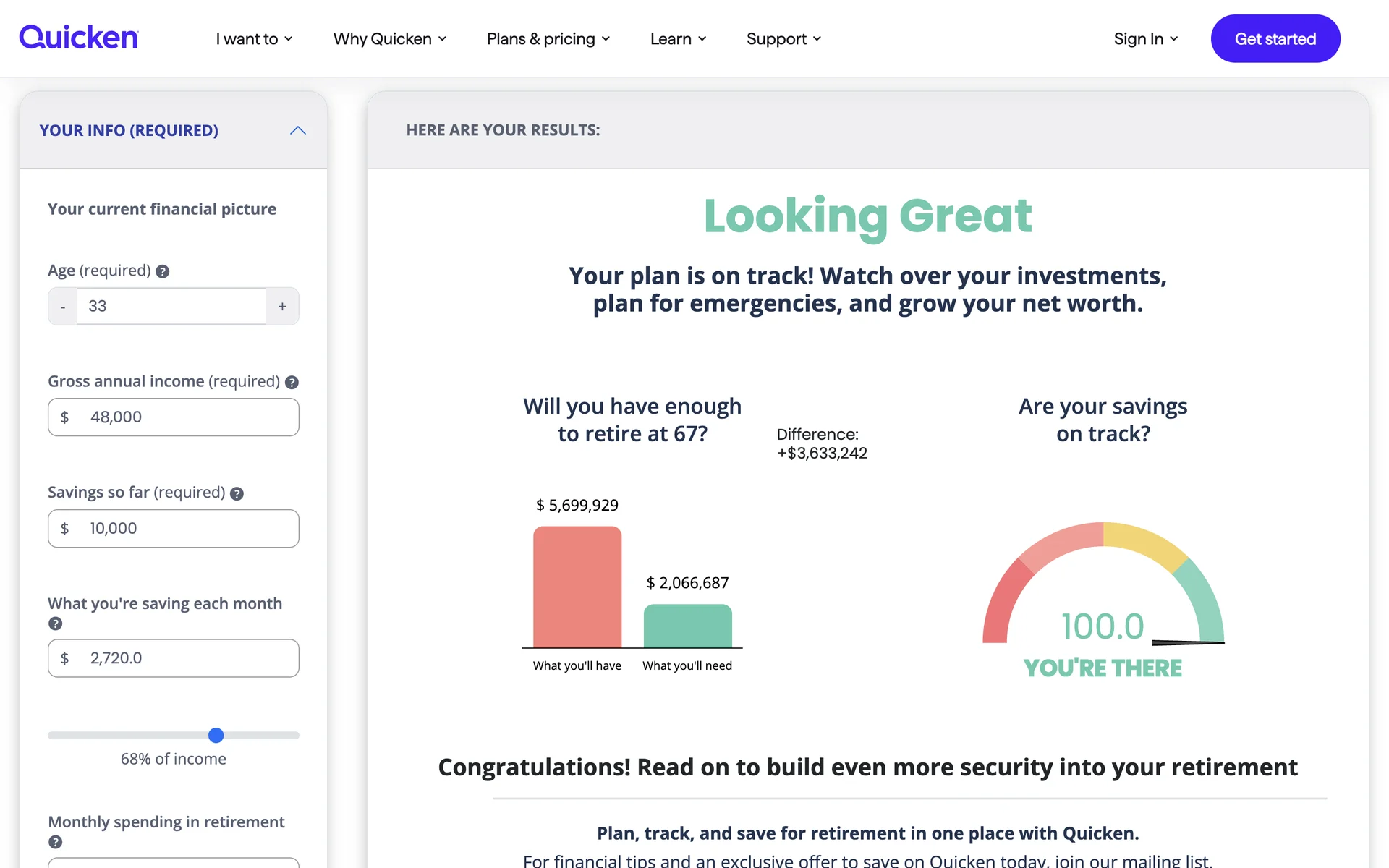Increase age with the plus button
Viewport: 1389px width, 868px height.
click(x=282, y=307)
